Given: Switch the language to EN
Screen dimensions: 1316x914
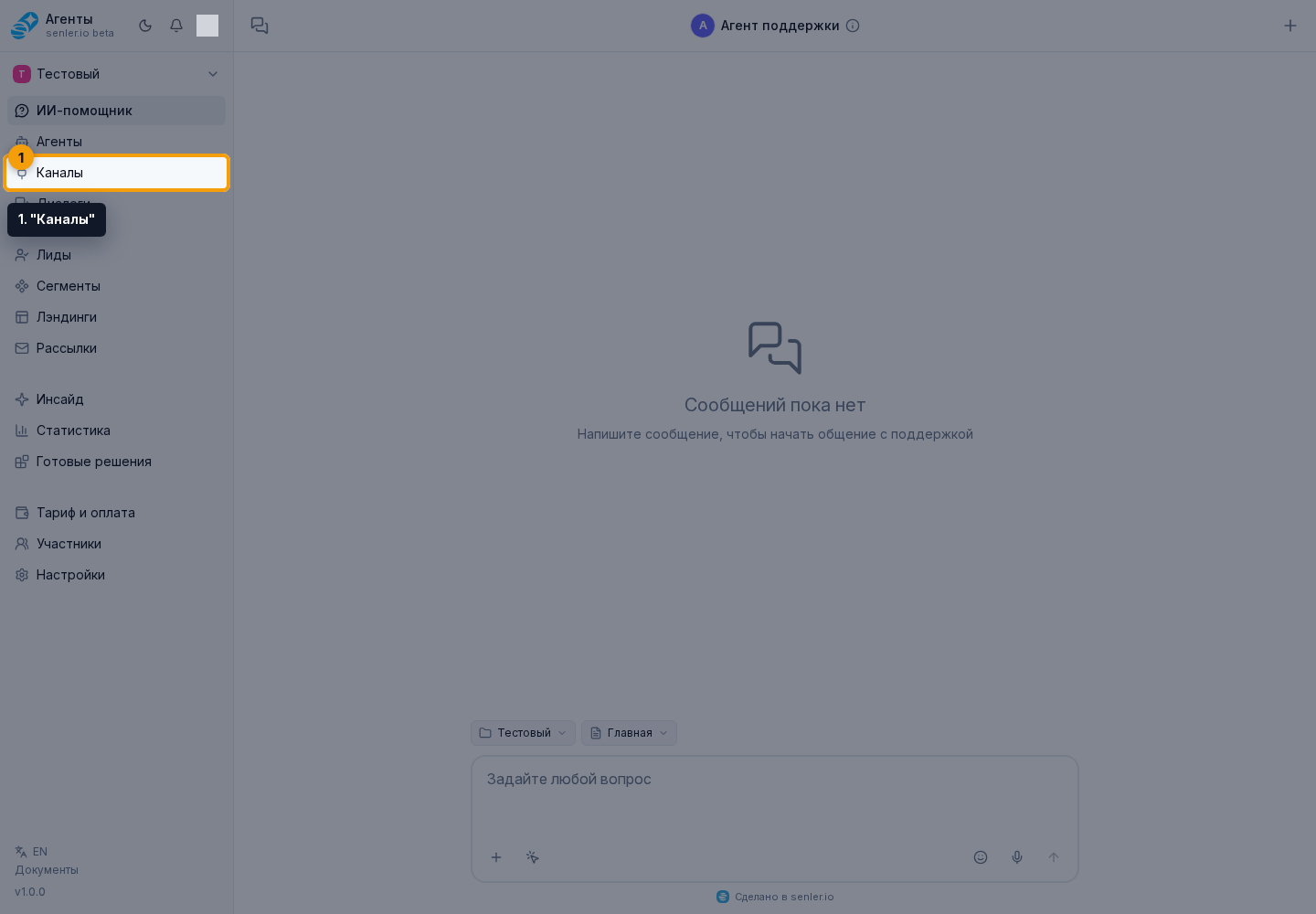Looking at the screenshot, I should coord(32,852).
